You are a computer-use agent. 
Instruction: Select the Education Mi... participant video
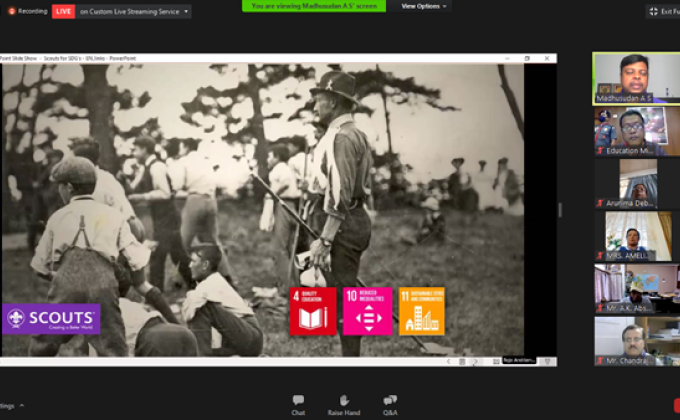pyautogui.click(x=636, y=131)
